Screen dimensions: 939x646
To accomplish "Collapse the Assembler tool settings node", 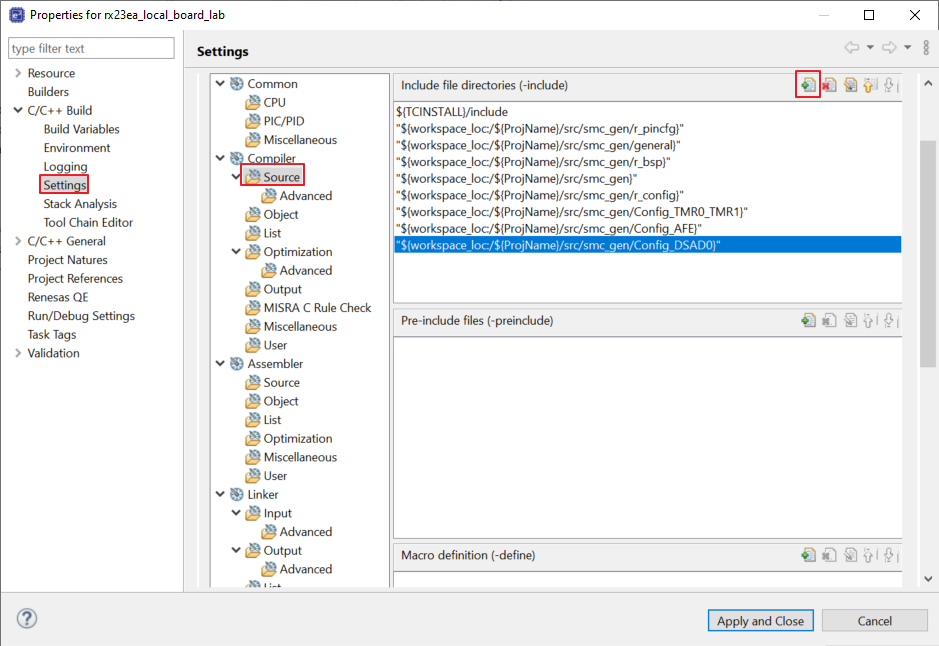I will tap(220, 363).
